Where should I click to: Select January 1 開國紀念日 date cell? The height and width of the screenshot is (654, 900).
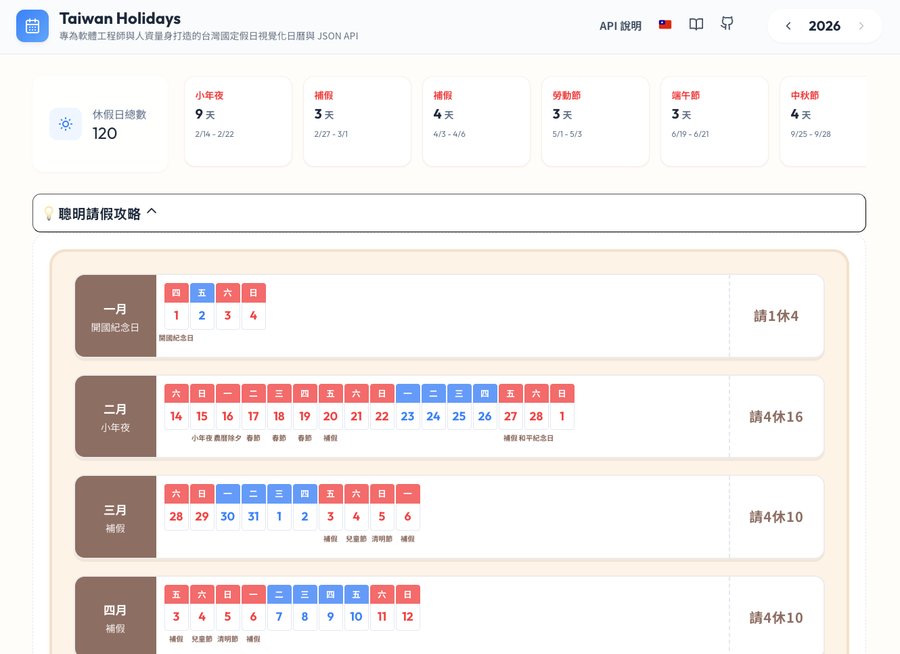[175, 315]
